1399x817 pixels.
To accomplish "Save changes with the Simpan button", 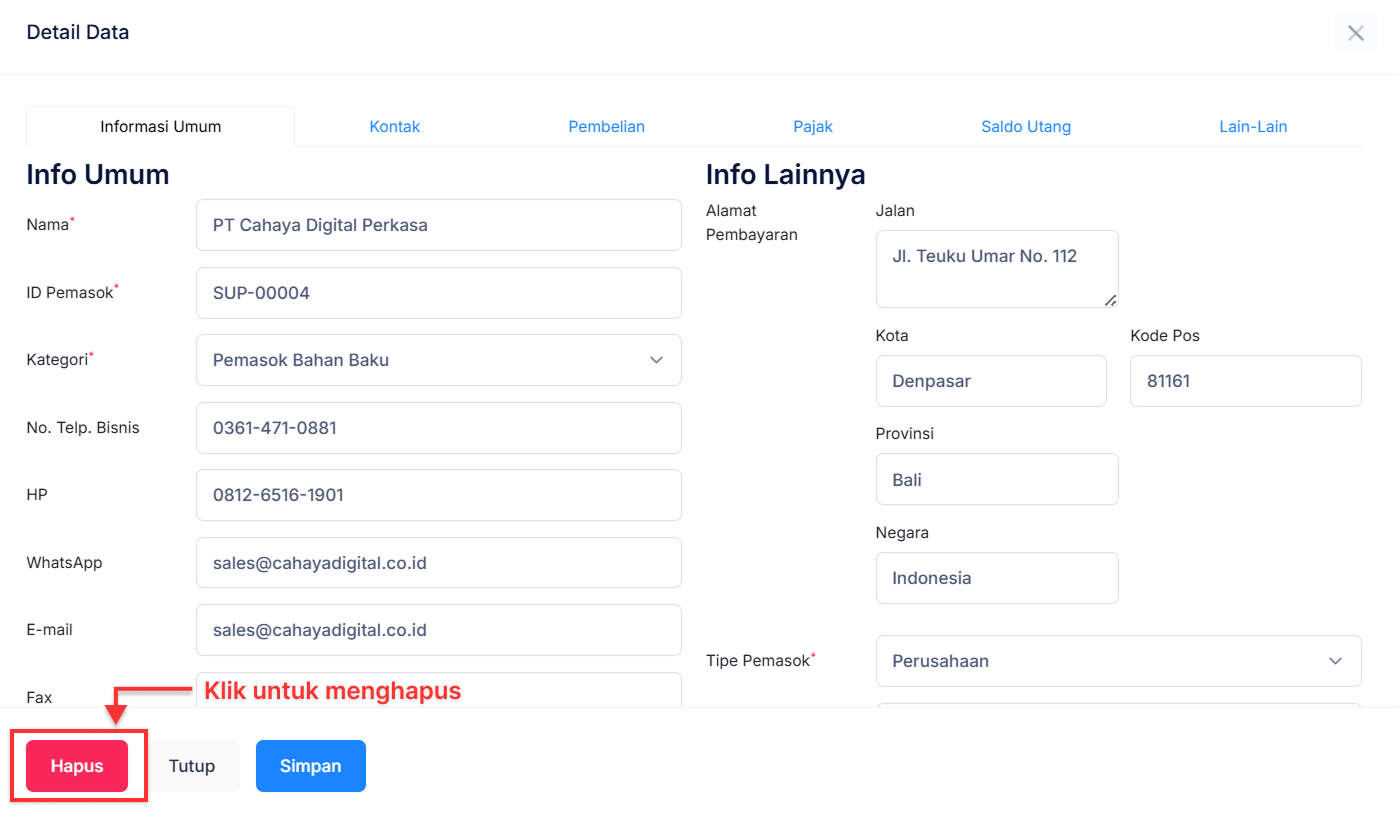I will (310, 766).
